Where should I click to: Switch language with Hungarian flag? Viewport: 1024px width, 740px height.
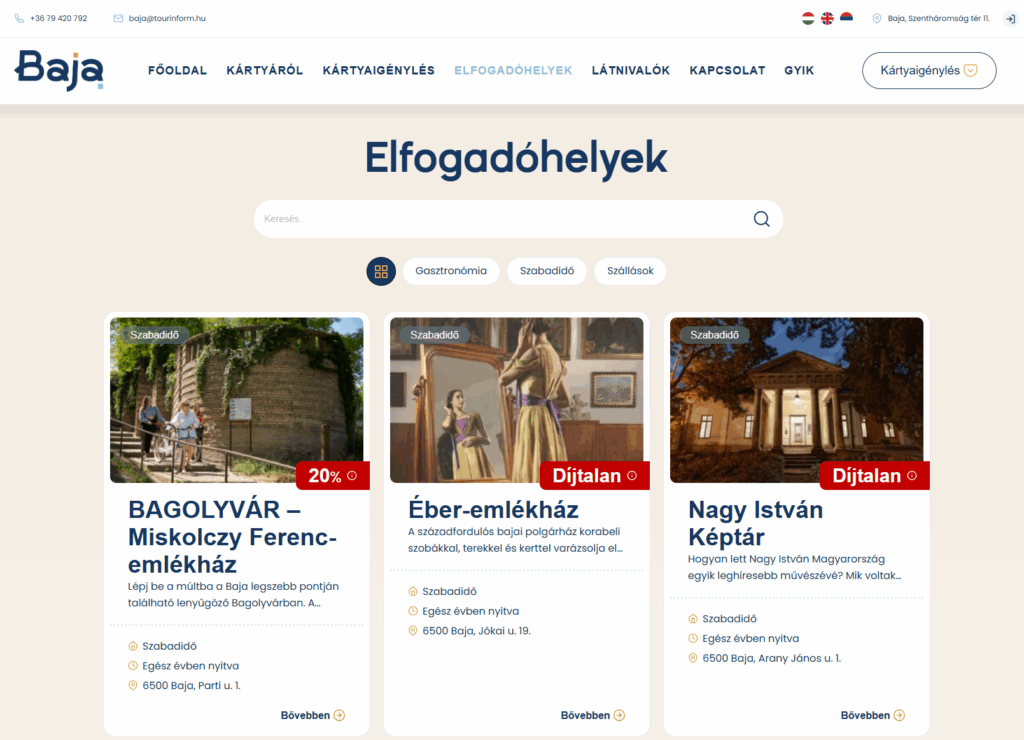[x=808, y=18]
